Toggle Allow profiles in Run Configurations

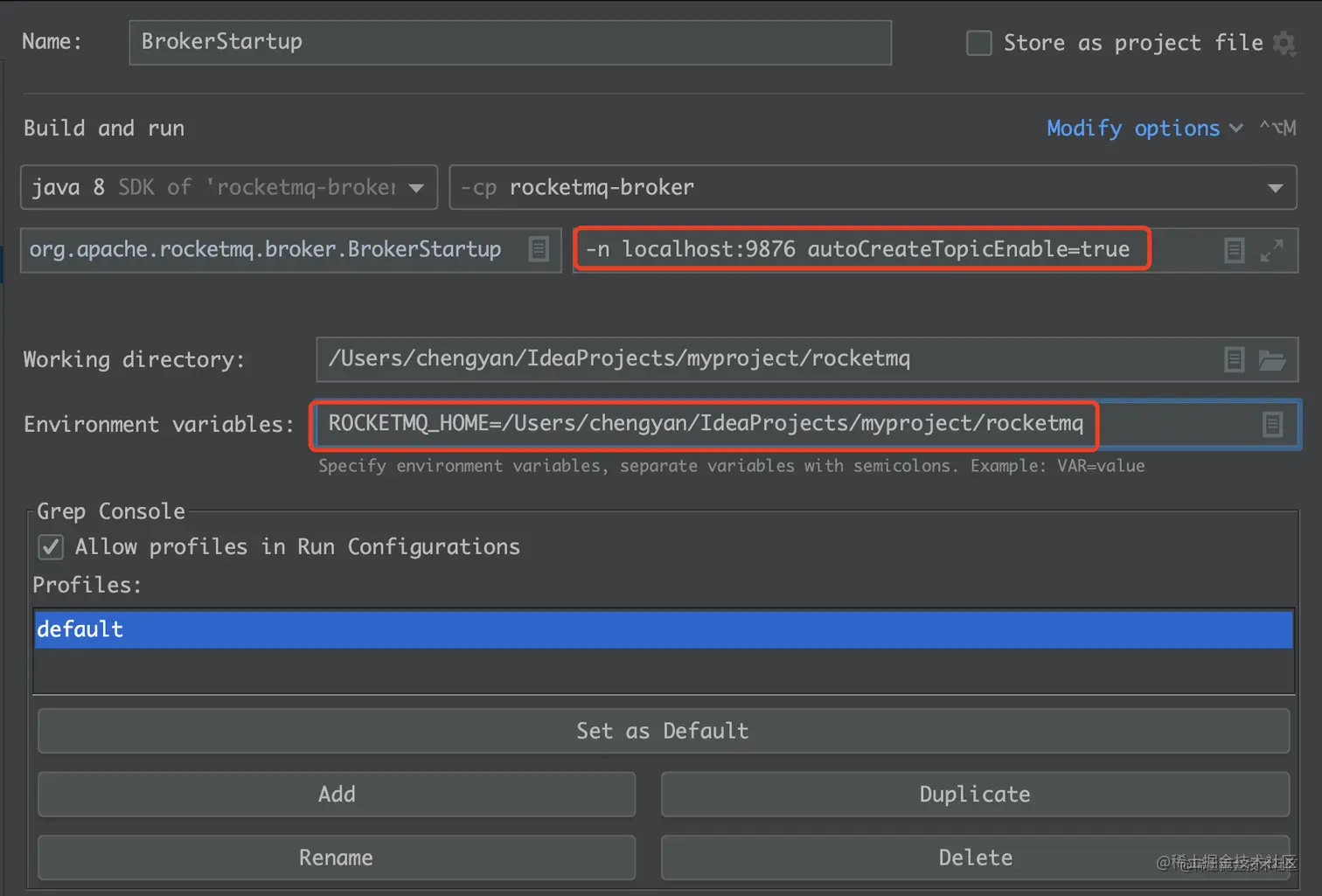coord(51,547)
